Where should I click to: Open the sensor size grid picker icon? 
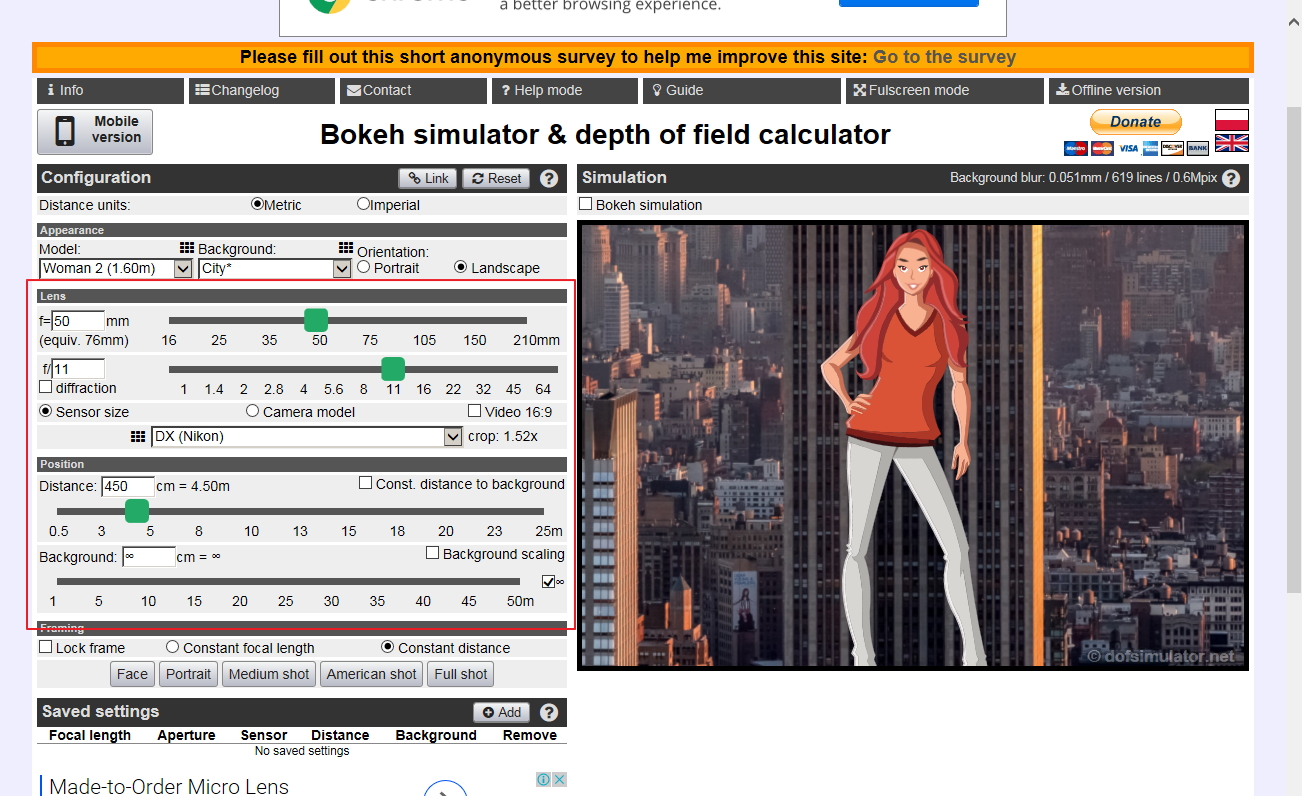tap(138, 437)
